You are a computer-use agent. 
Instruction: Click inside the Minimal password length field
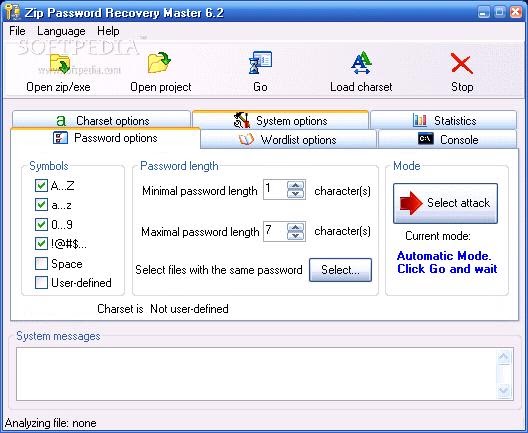coord(275,190)
